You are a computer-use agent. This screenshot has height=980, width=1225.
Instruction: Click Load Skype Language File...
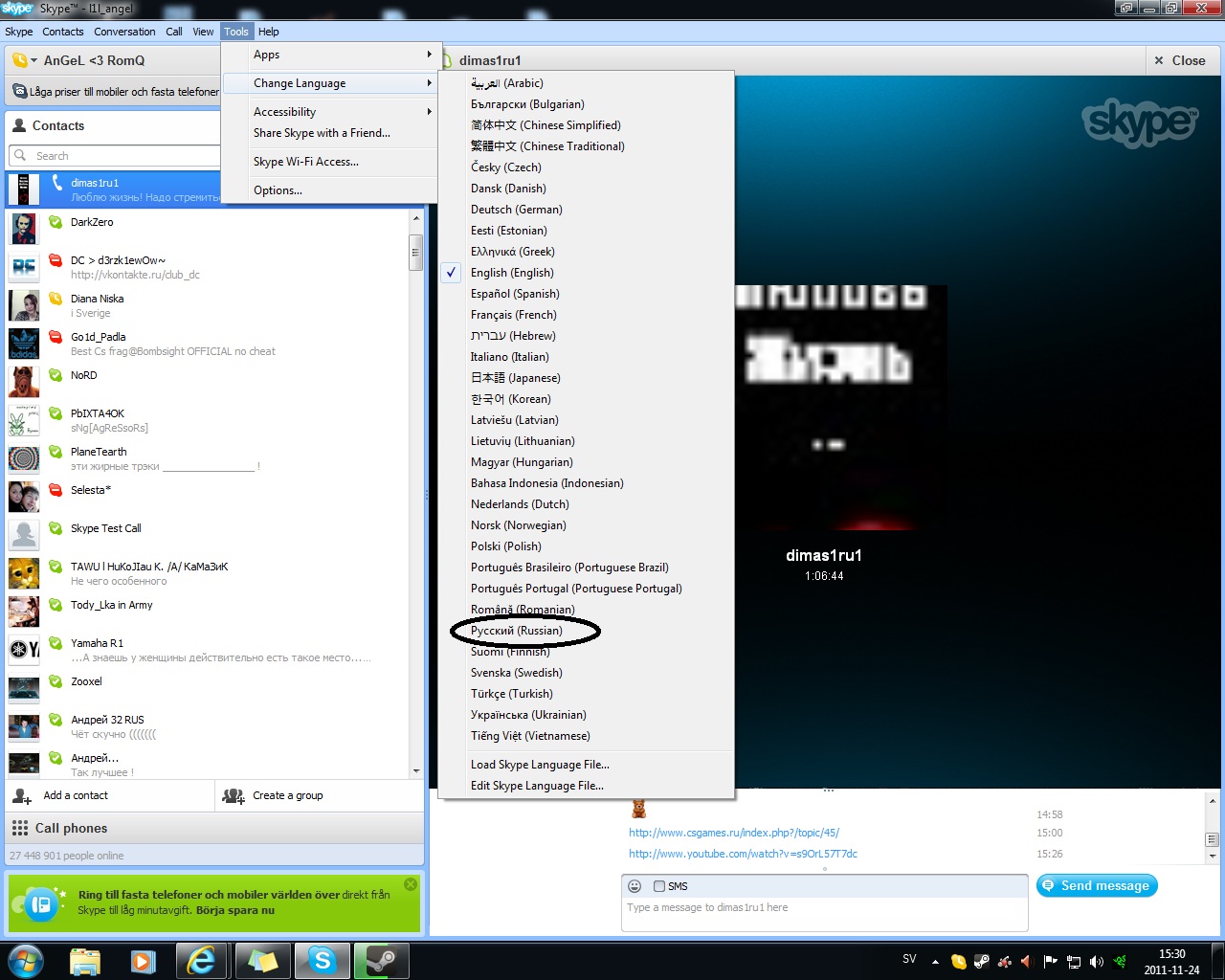pos(540,765)
